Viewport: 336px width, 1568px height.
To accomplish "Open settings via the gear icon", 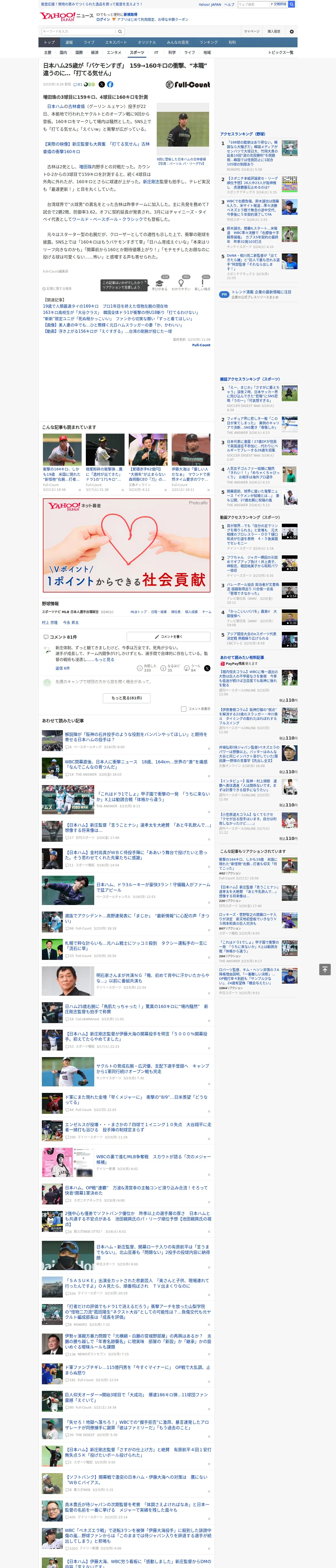I will tap(292, 32).
